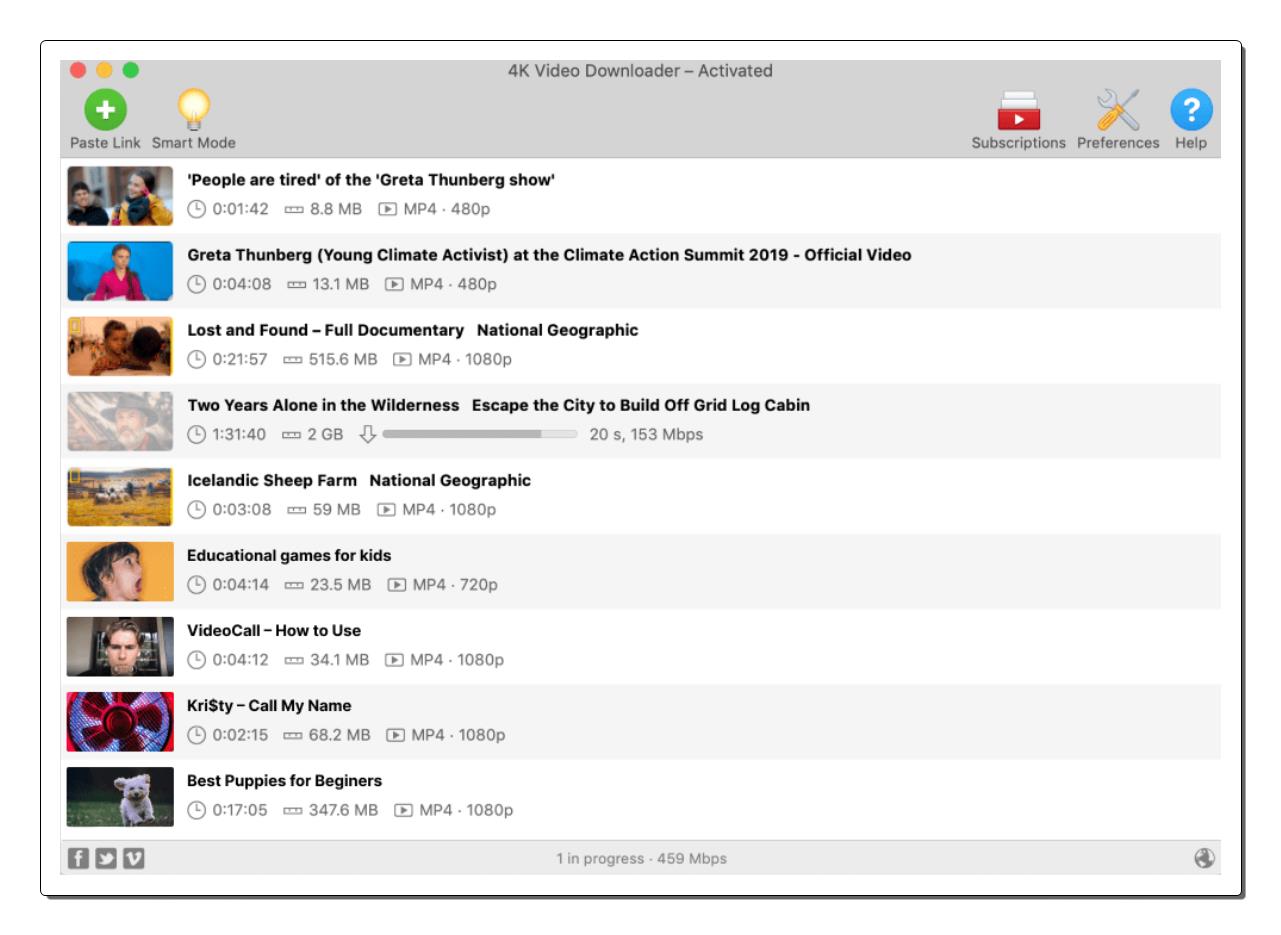Screen dimensions: 1281x935
Task: Select title 'Educational games for kids'
Action: pos(289,555)
